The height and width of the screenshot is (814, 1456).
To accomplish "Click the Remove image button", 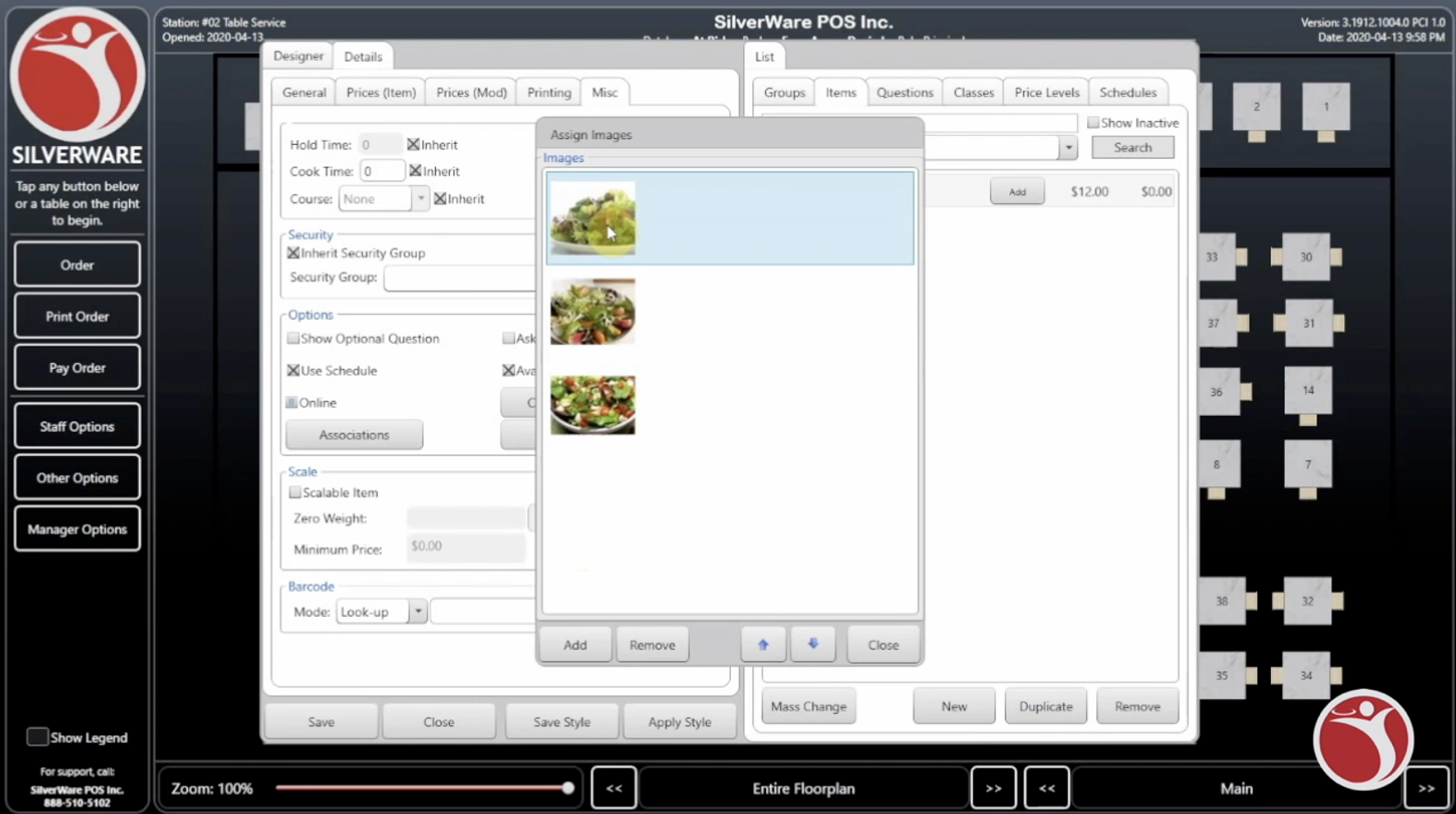I will coord(651,644).
